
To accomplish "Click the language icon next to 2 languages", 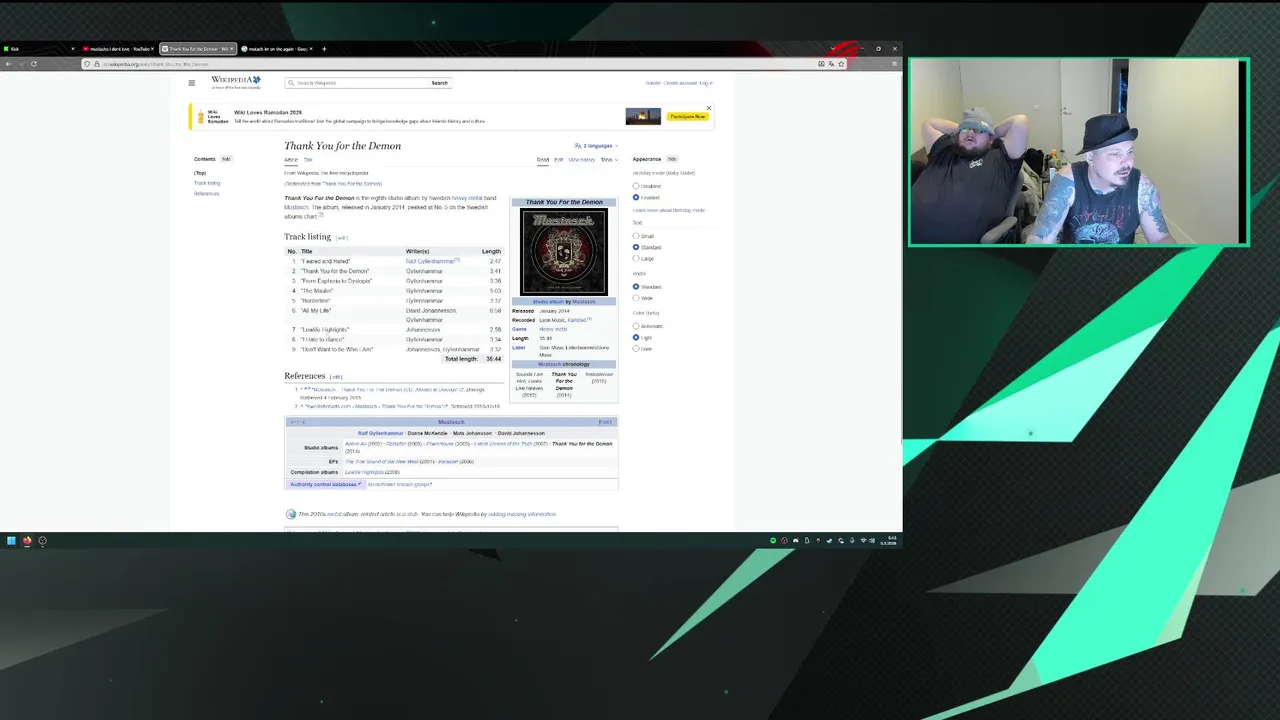I will click(x=578, y=146).
